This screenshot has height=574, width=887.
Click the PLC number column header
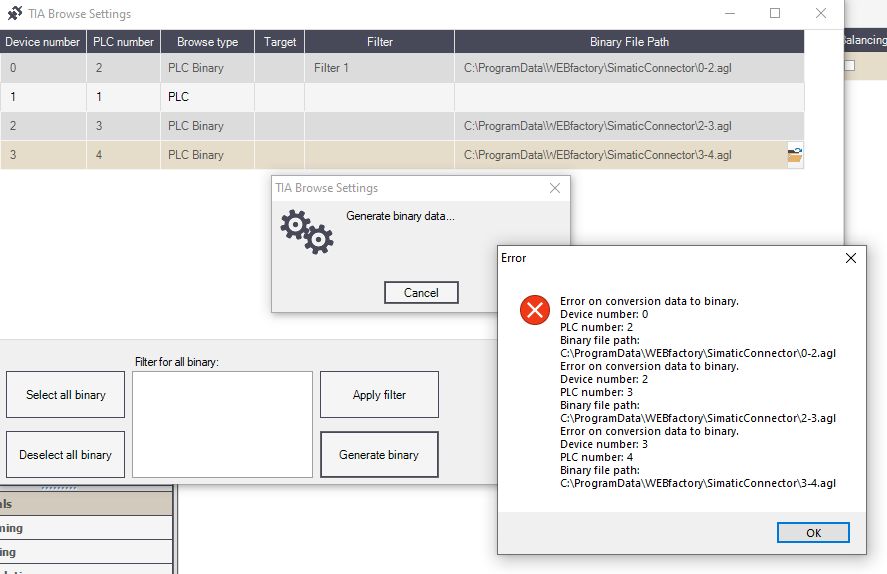point(123,42)
